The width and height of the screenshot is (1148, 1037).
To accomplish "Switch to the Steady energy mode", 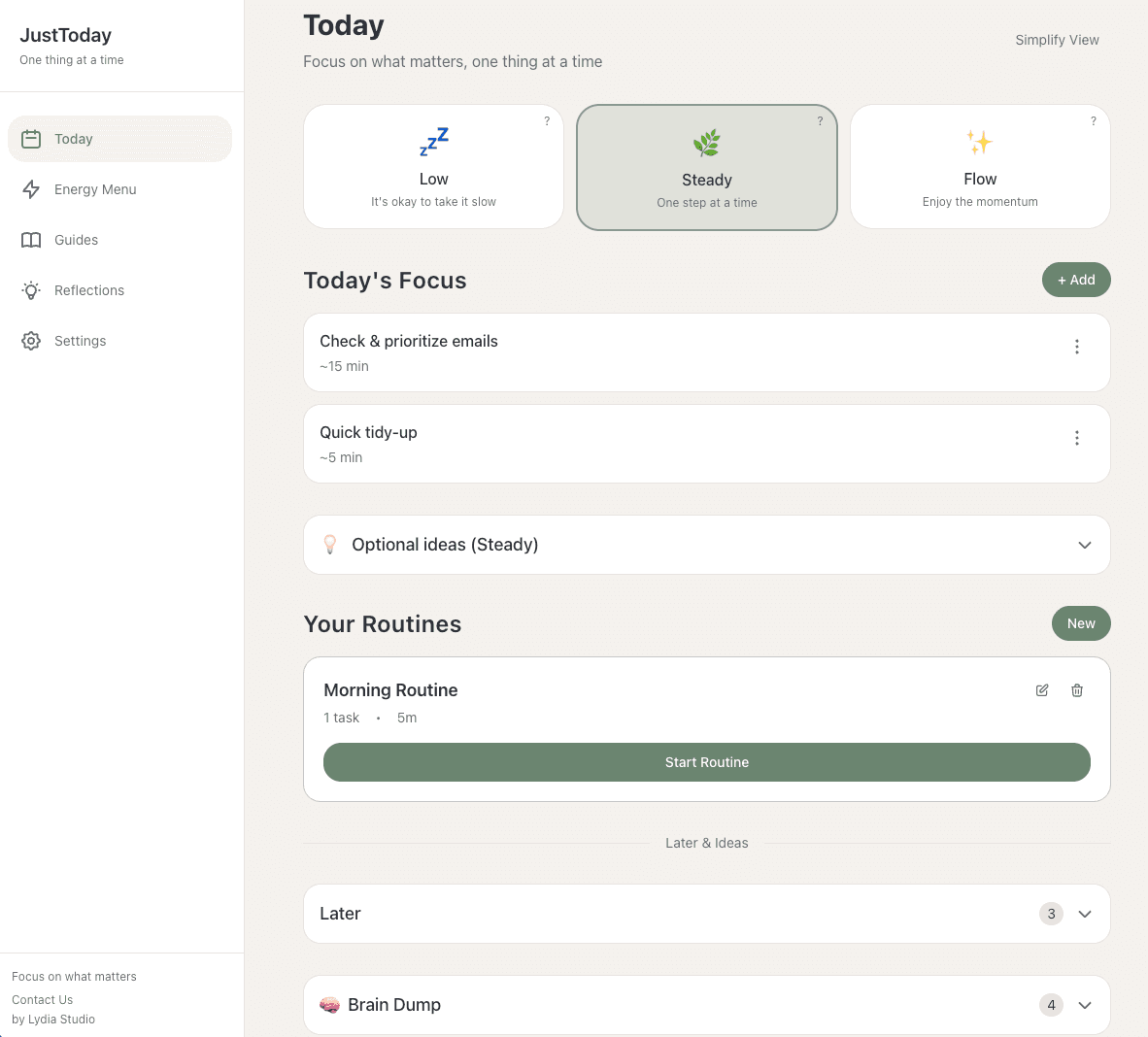I will point(706,167).
